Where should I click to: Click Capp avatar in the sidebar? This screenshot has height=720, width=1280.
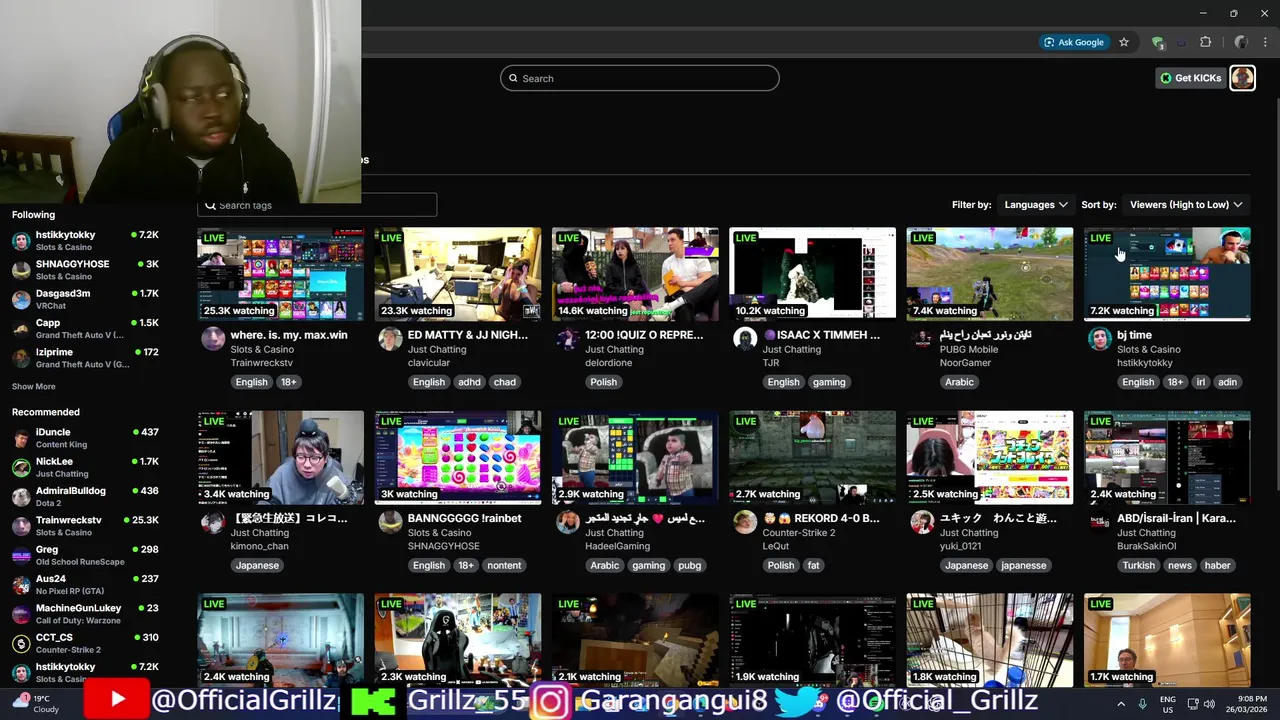(21, 328)
